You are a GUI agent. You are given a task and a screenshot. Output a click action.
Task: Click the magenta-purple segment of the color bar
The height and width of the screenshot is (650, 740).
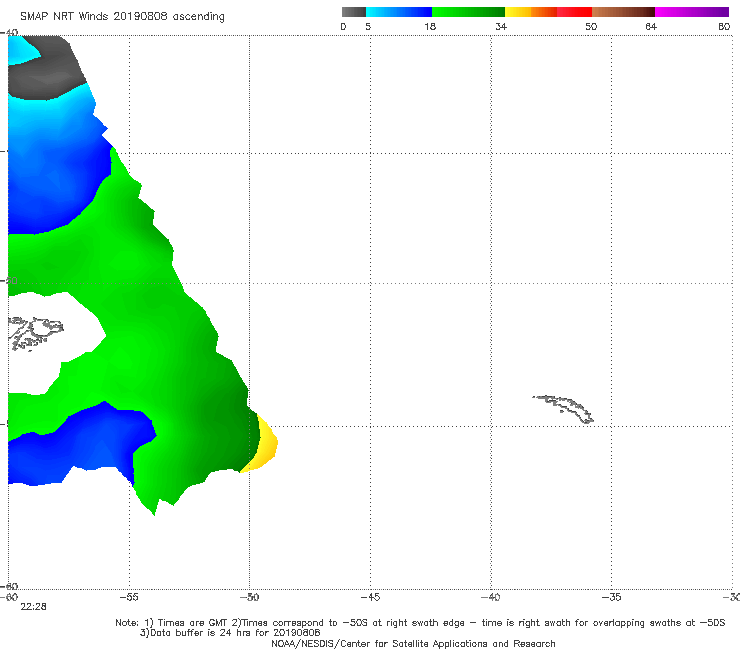pyautogui.click(x=692, y=12)
